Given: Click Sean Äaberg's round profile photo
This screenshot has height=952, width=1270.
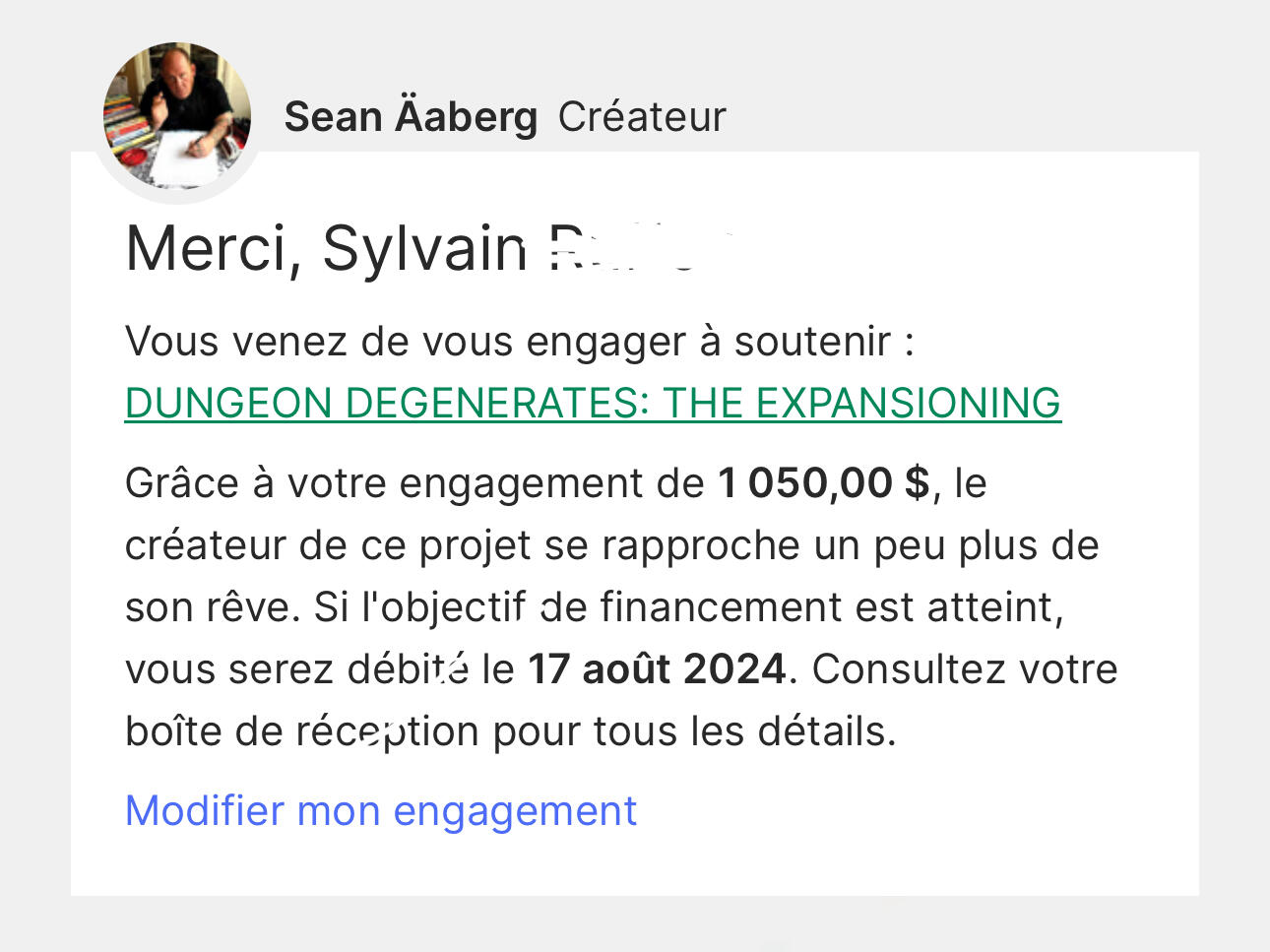Looking at the screenshot, I should point(177,116).
